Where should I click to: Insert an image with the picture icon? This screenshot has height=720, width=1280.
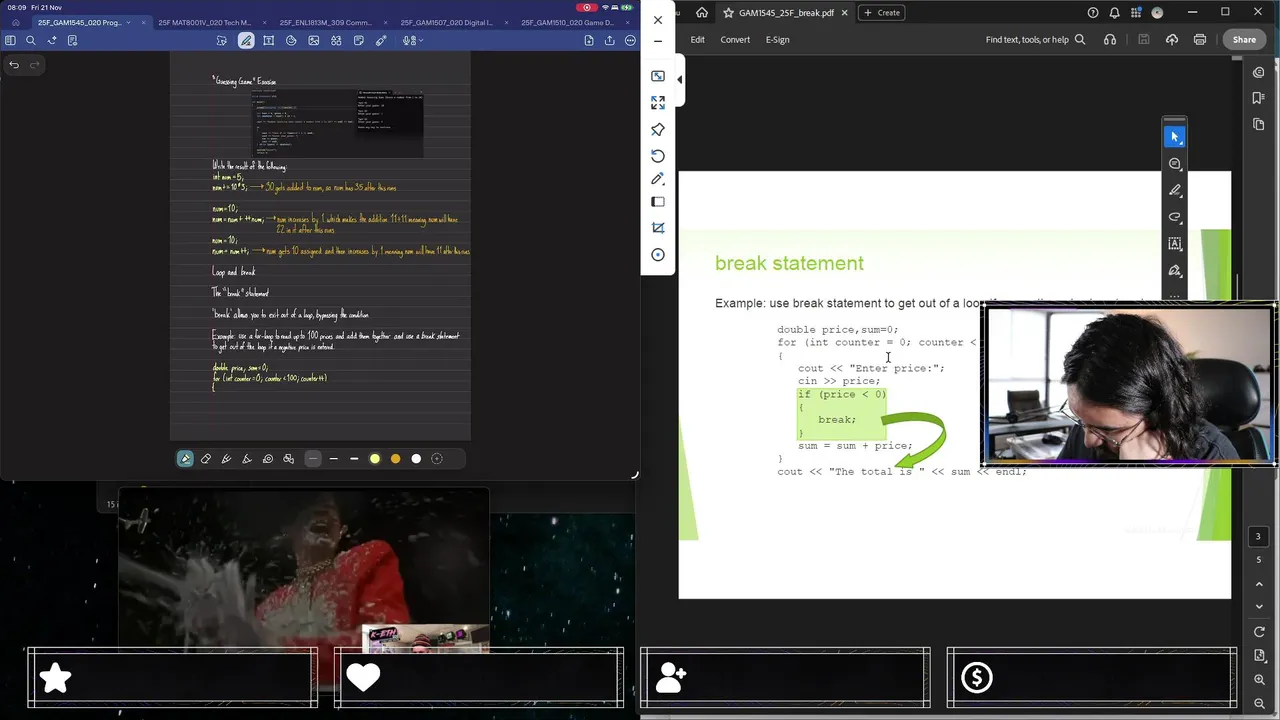coord(314,40)
